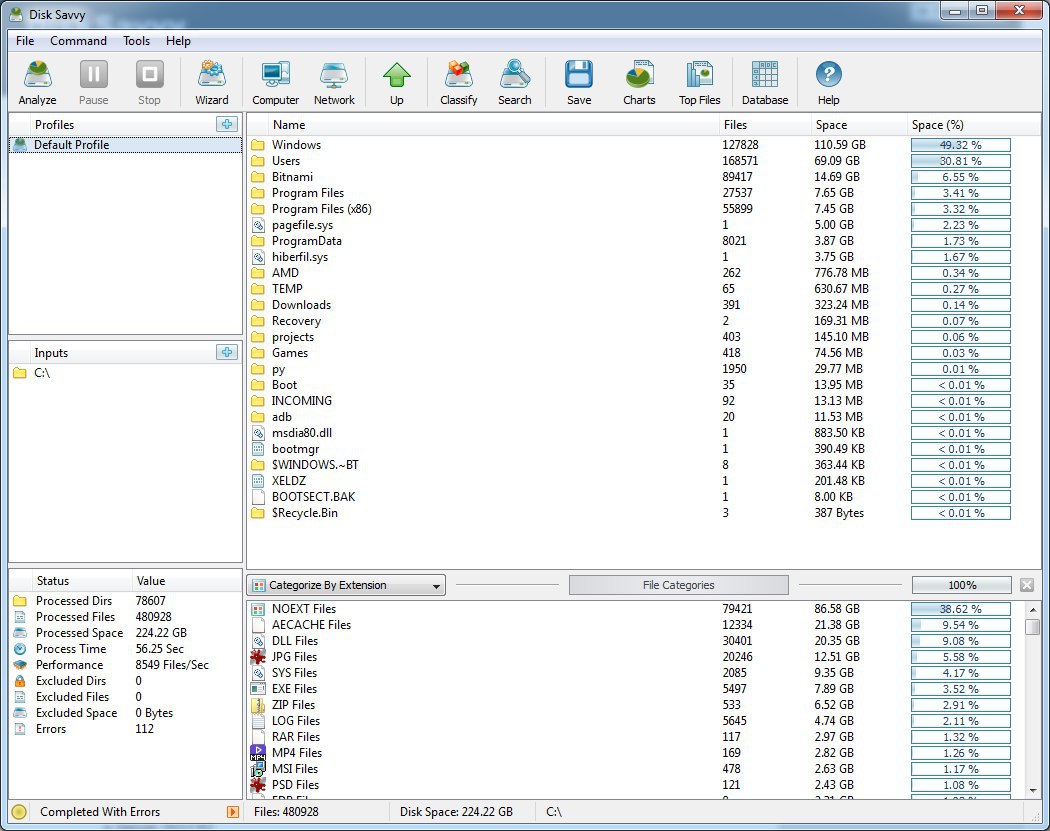Click the categories list scrollbar down arrow

[1033, 791]
